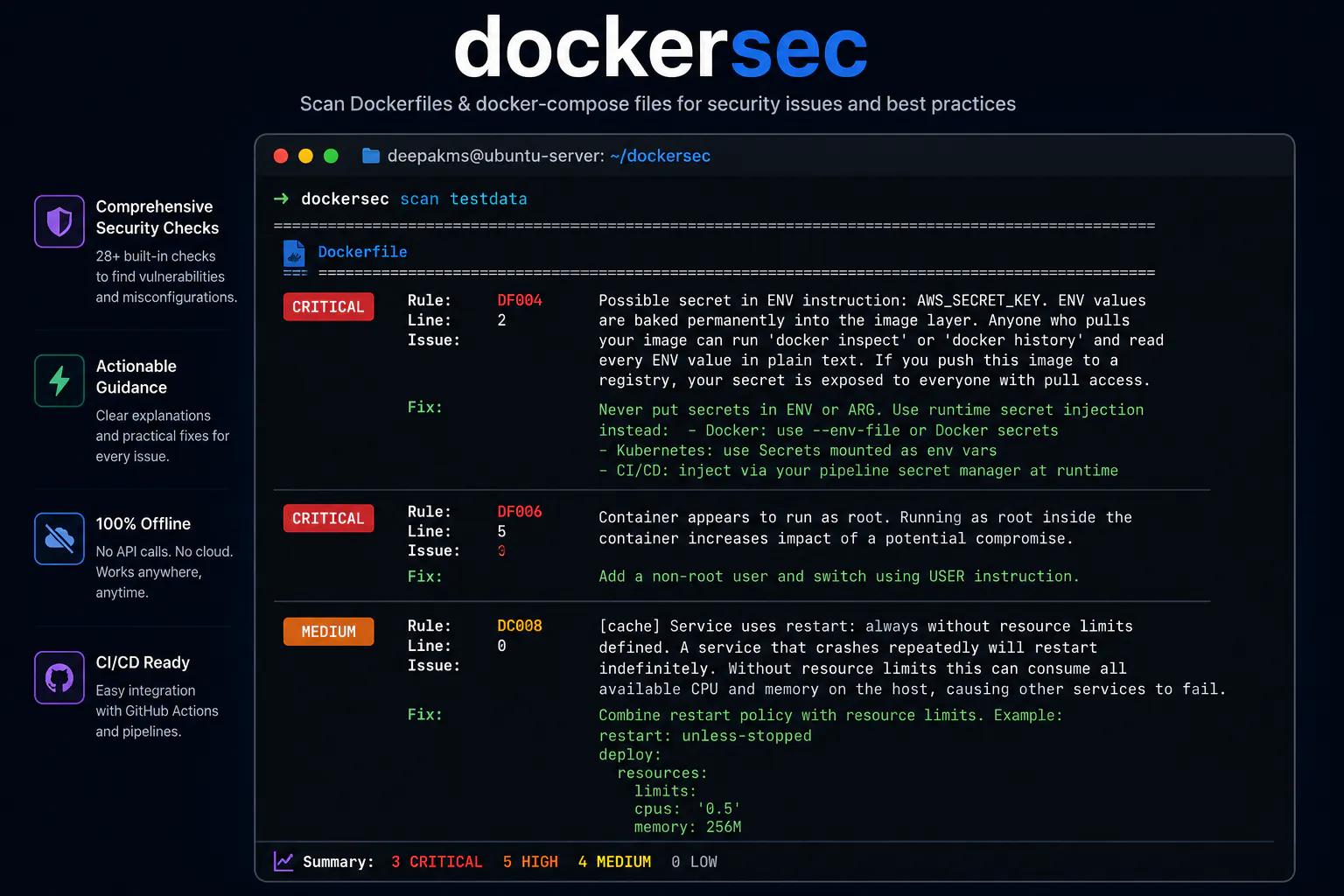Click "cpus: '0.5'" in the fix example
The image size is (1344, 896).
coord(688,808)
